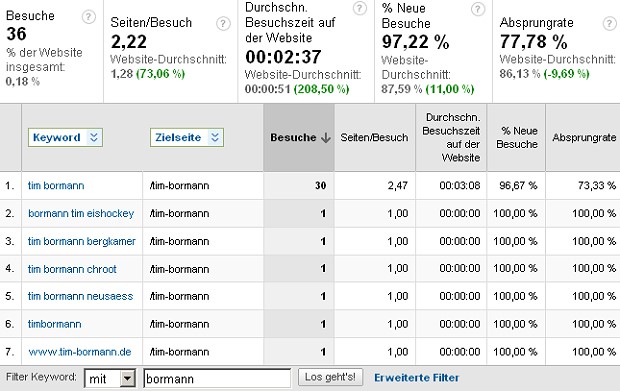
Task: Sort table by Besuche column
Action: click(293, 138)
